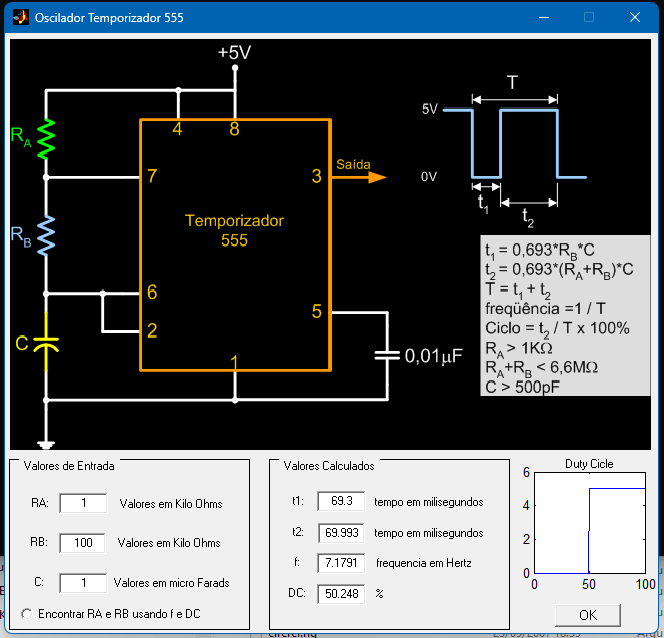This screenshot has height=638, width=664.
Task: Click pin 8 label on the 555 chip
Action: point(234,129)
